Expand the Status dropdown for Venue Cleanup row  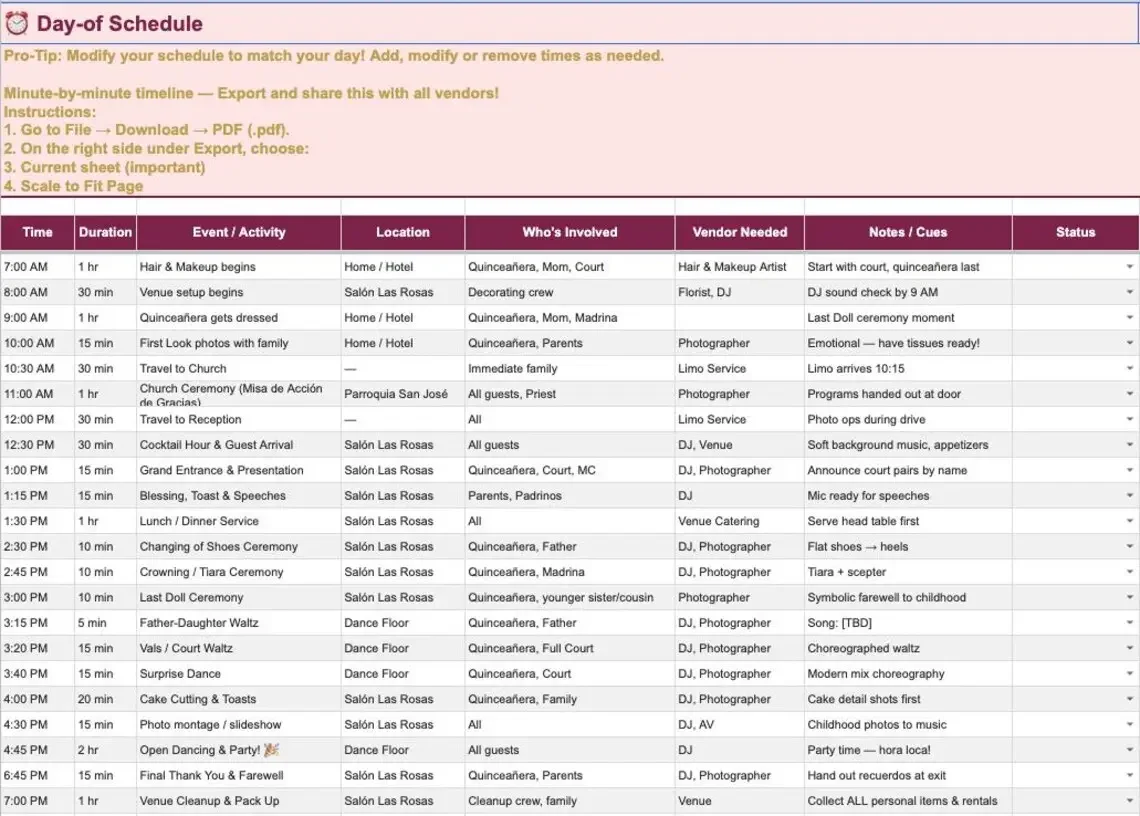click(x=1131, y=801)
